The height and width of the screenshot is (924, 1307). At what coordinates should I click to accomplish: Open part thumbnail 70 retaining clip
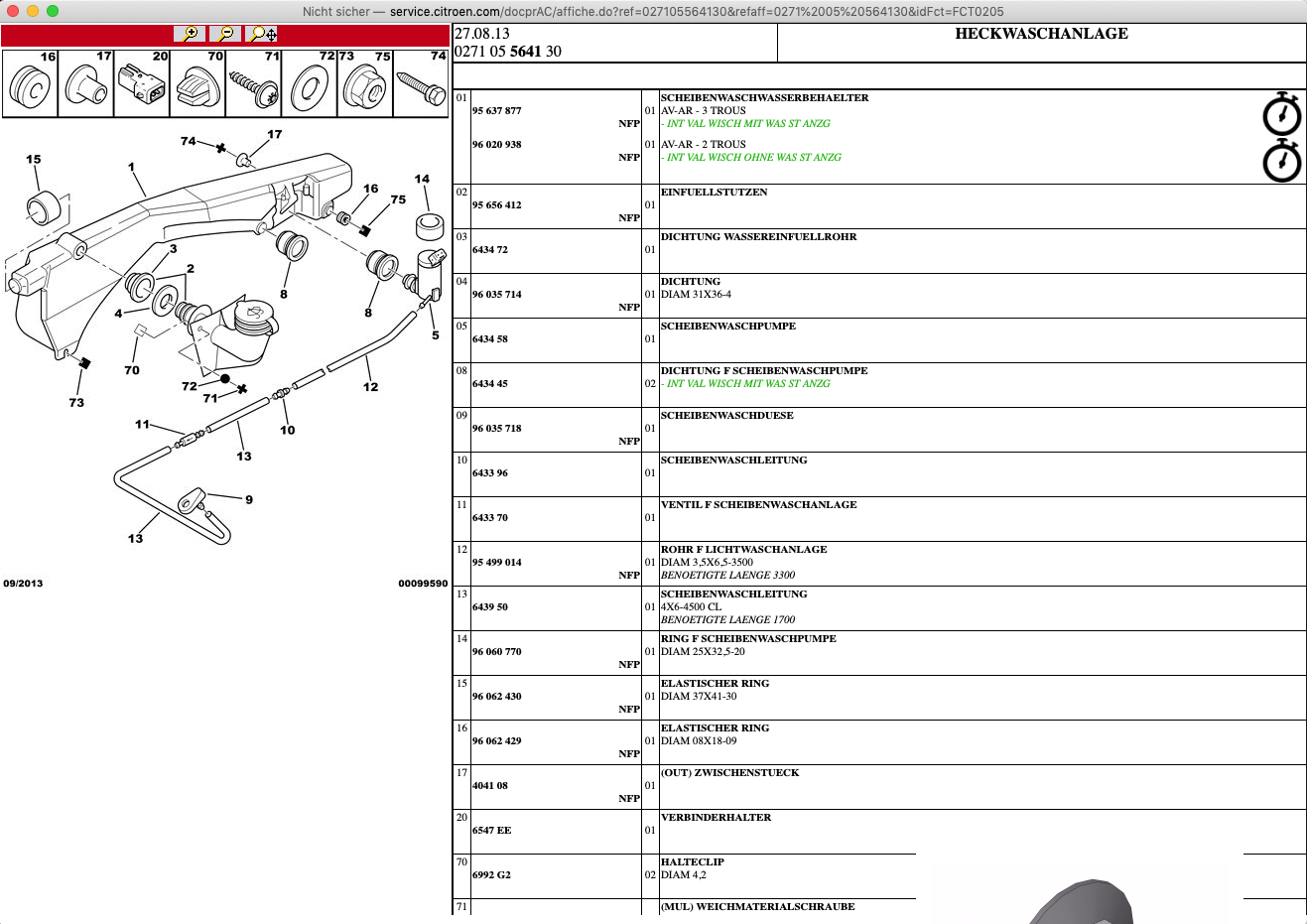click(197, 83)
